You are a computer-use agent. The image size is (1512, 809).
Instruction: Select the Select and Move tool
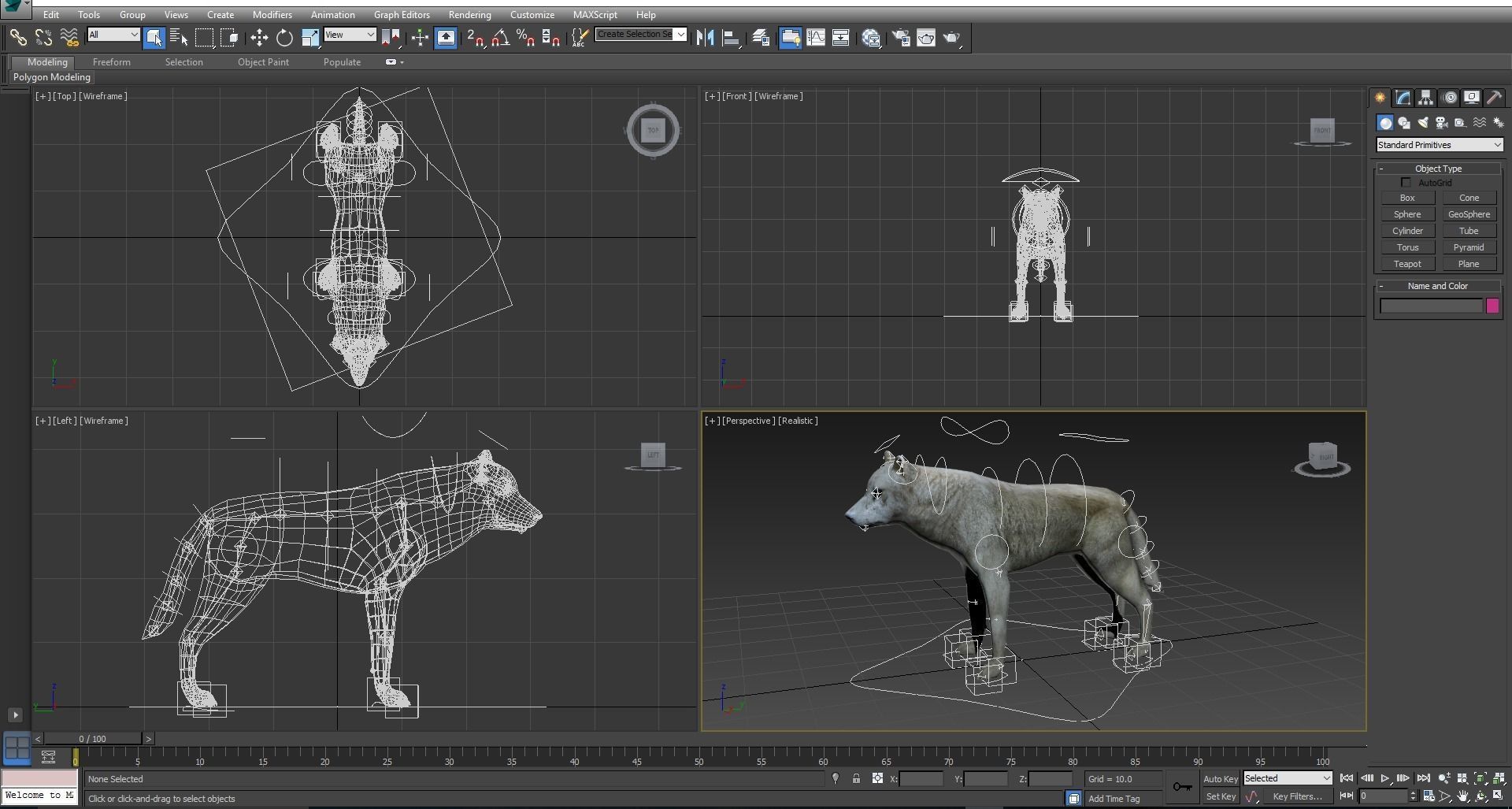(x=259, y=37)
